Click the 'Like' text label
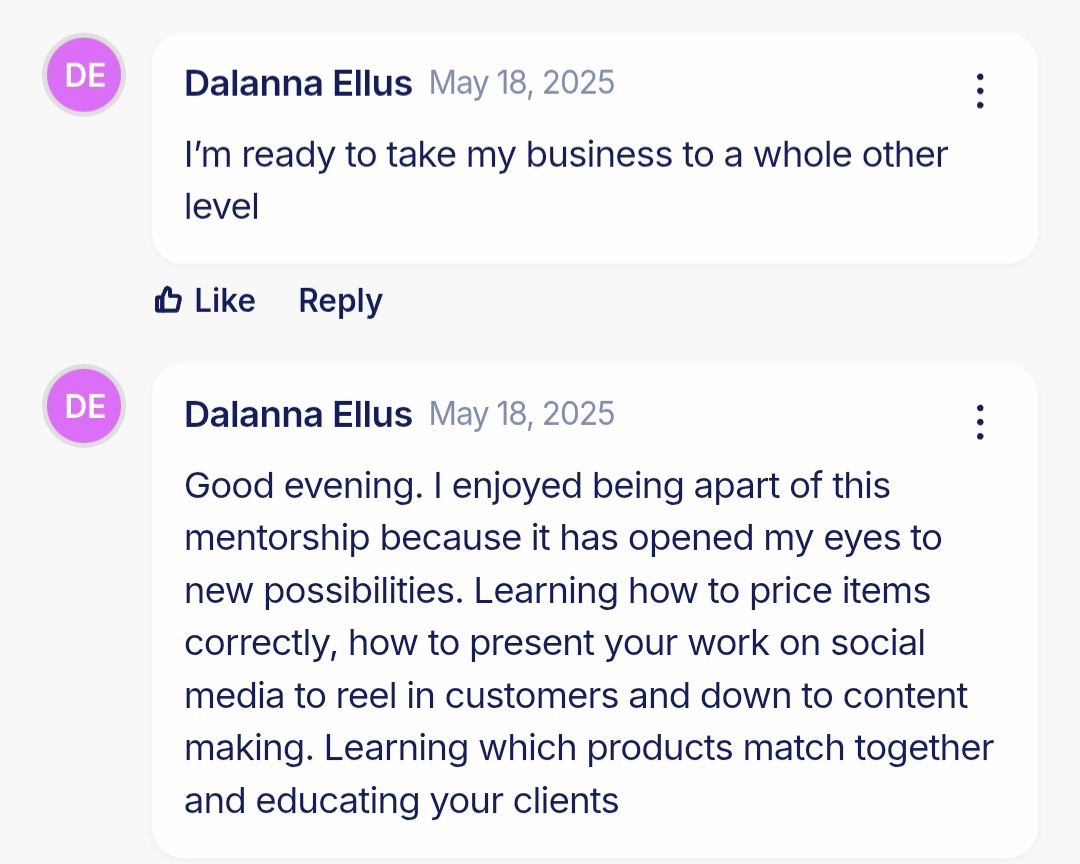The height and width of the screenshot is (864, 1080). coord(225,300)
